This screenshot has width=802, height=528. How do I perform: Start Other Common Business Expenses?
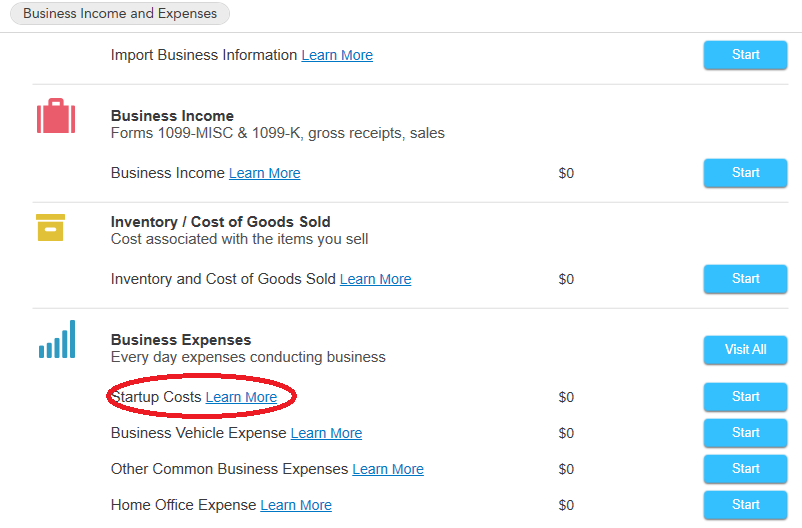tap(745, 469)
